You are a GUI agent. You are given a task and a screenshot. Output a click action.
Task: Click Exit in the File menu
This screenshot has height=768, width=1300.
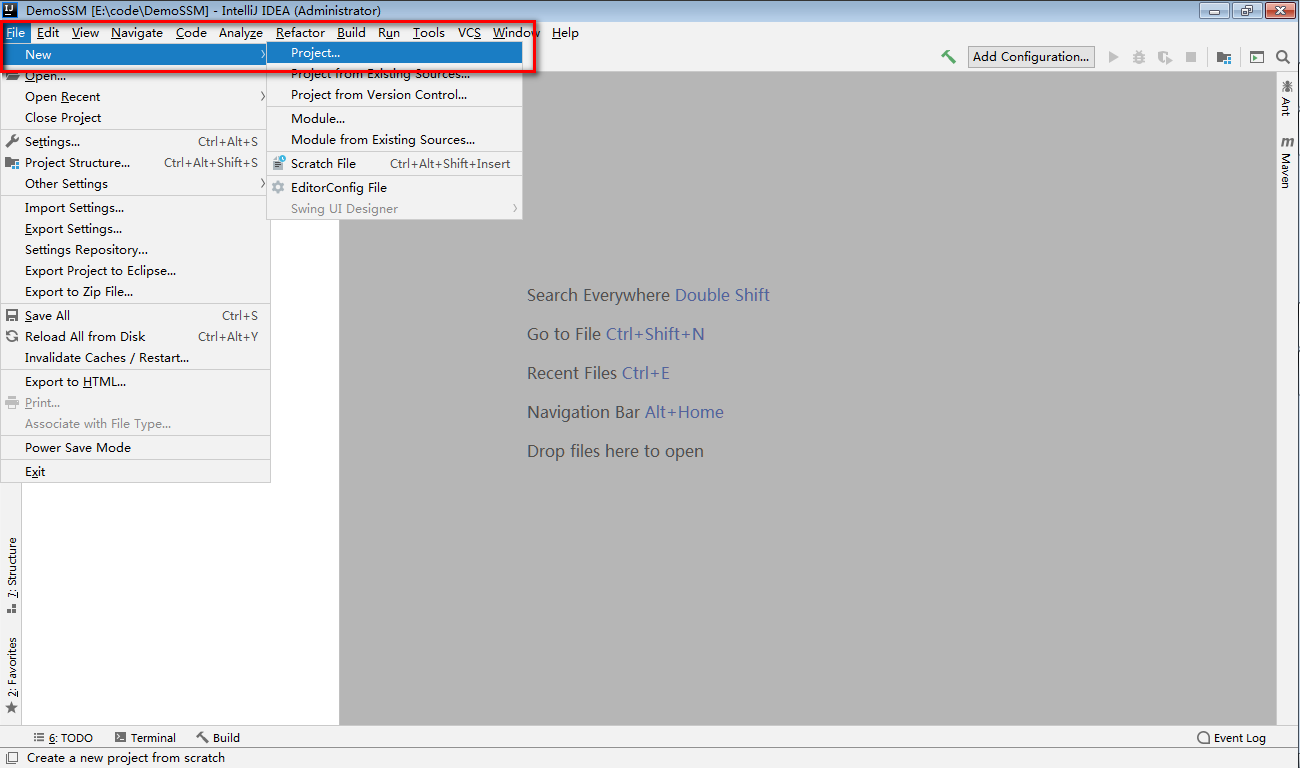click(135, 472)
